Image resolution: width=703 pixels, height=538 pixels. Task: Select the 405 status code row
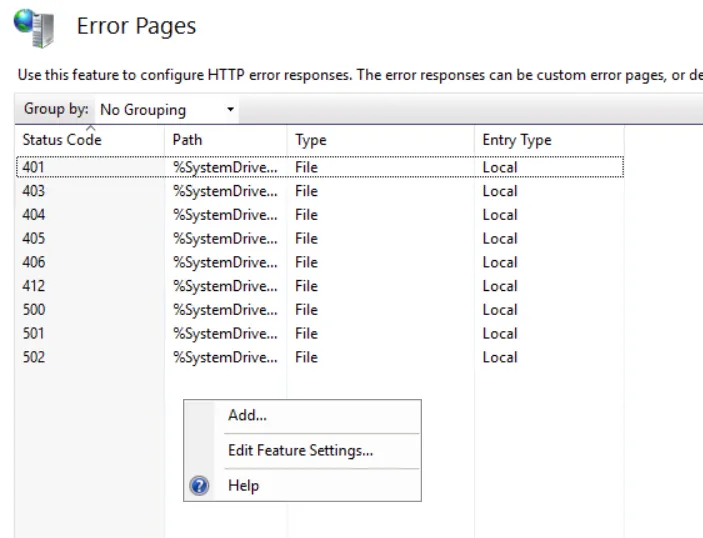coord(320,239)
